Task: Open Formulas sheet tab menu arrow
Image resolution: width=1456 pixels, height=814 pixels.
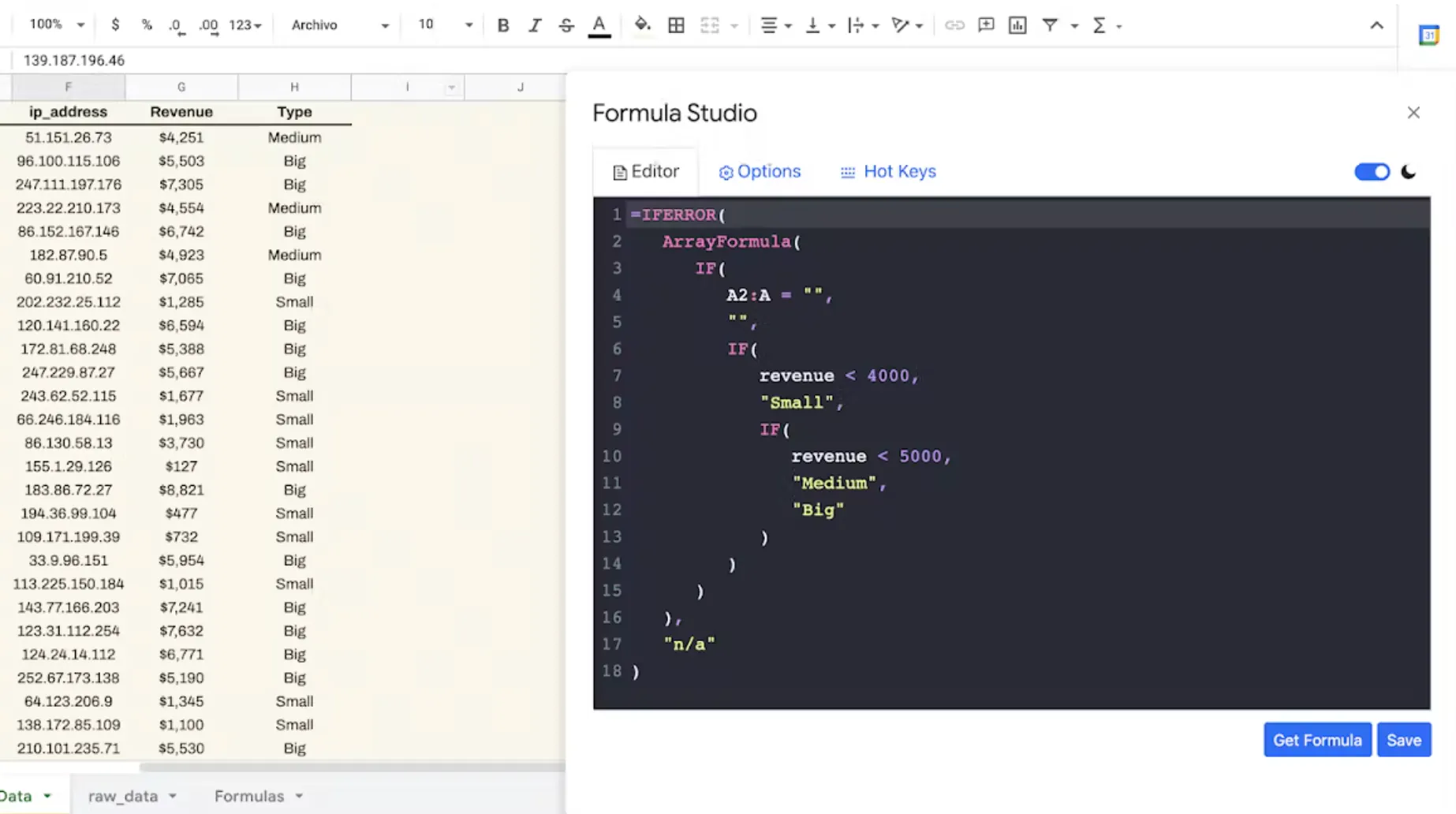Action: pos(299,796)
